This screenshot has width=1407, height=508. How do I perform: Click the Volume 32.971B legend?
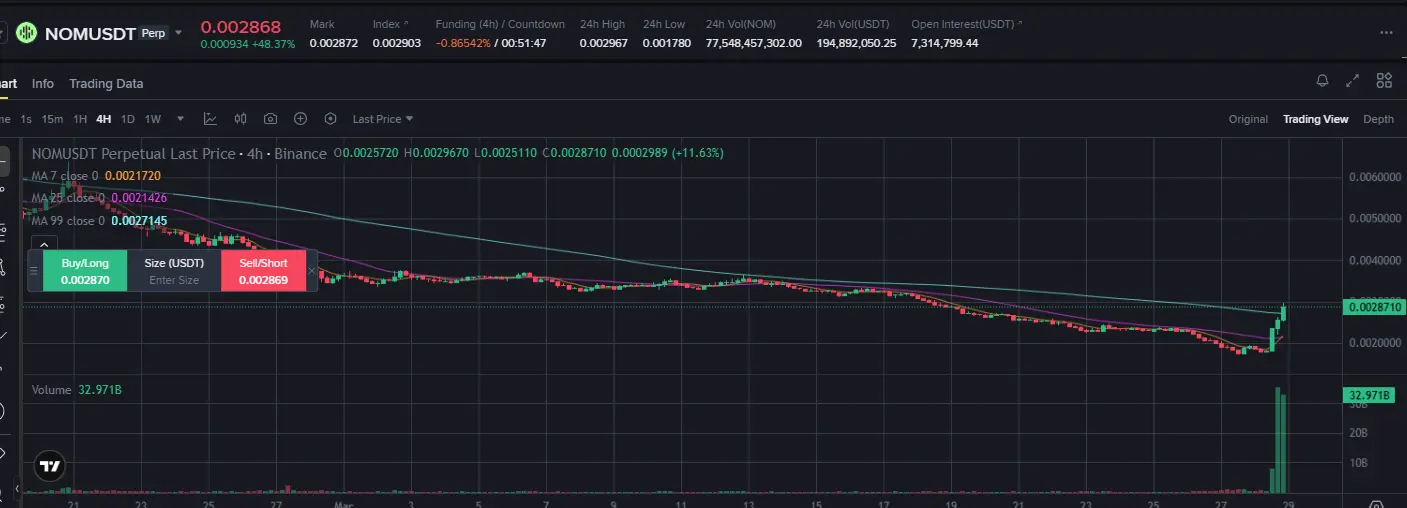77,390
